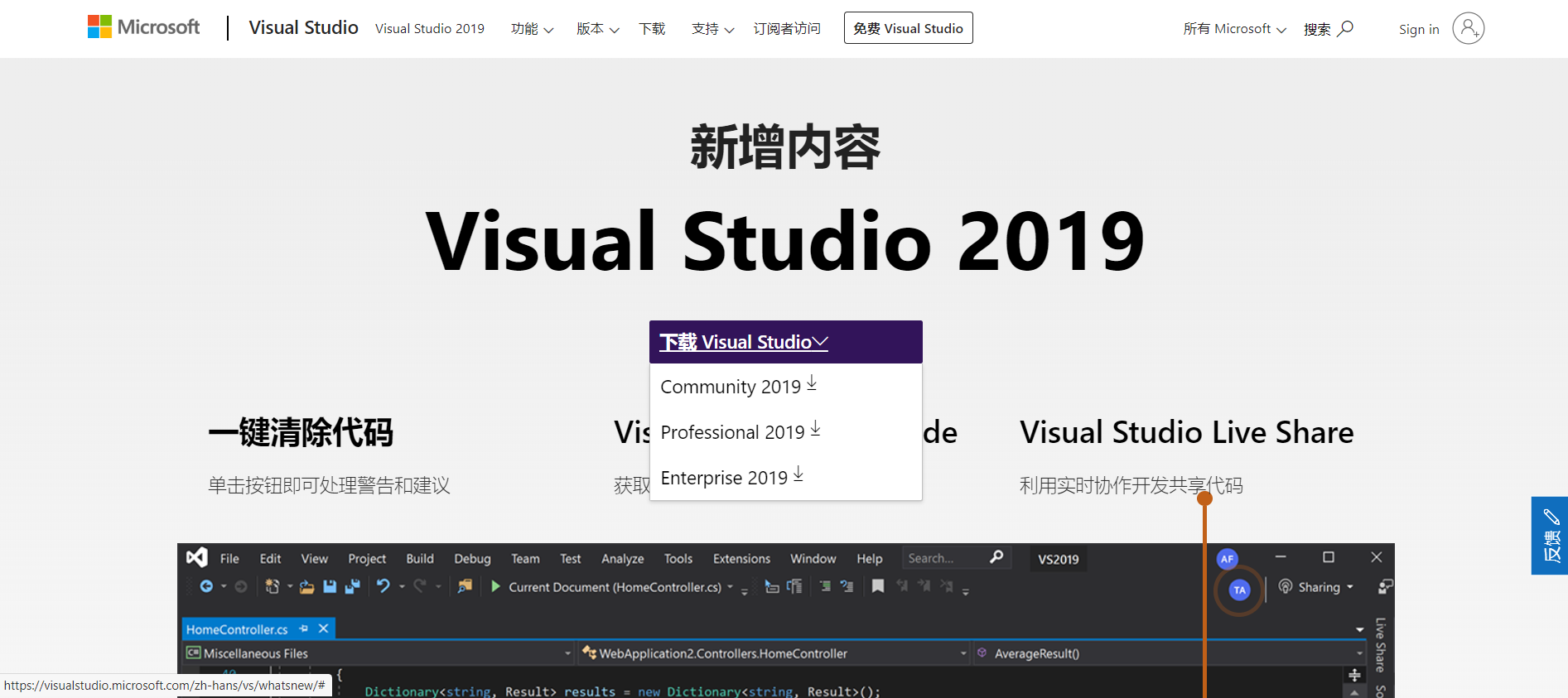Download Professional 2019 from the dropdown list
This screenshot has width=1568, height=698.
coord(741,431)
